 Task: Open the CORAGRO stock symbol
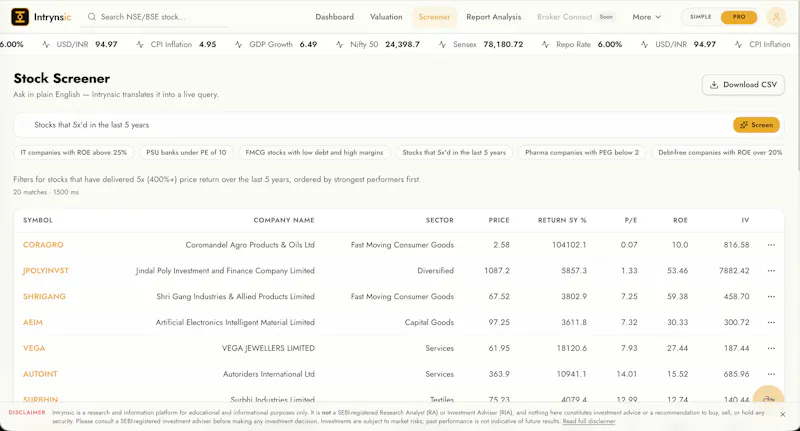coord(43,245)
